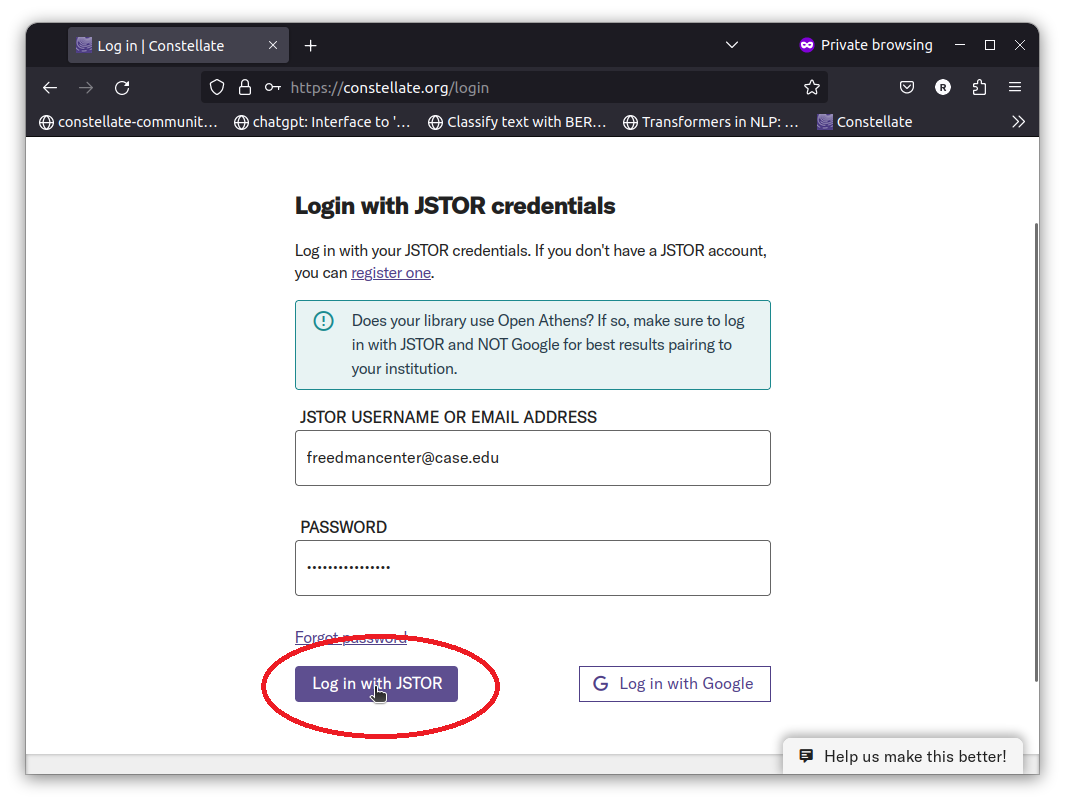The width and height of the screenshot is (1065, 803).
Task: Show more bookmarks chevron
Action: 1018,122
